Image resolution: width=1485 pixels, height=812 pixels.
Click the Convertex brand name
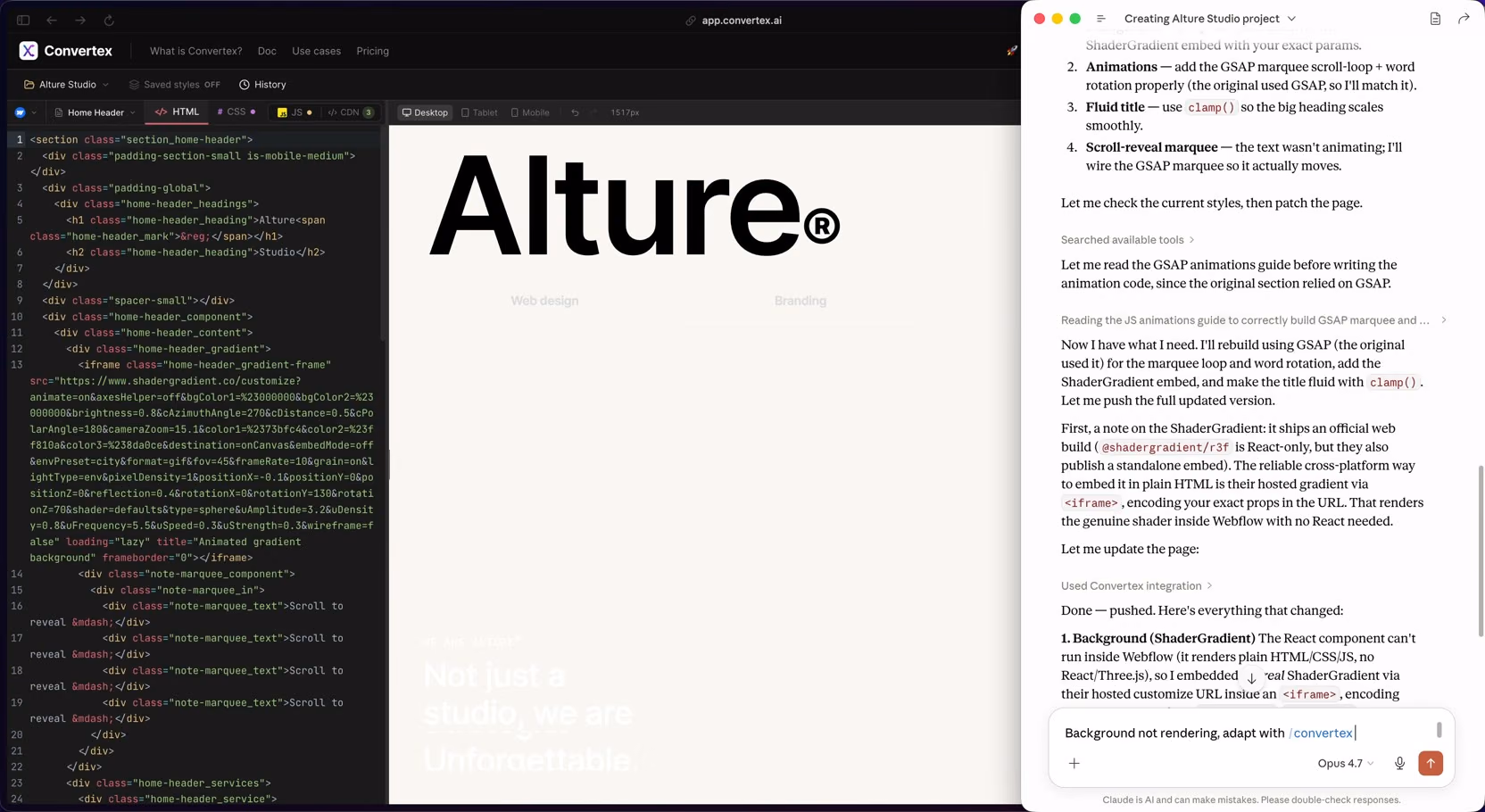[78, 51]
